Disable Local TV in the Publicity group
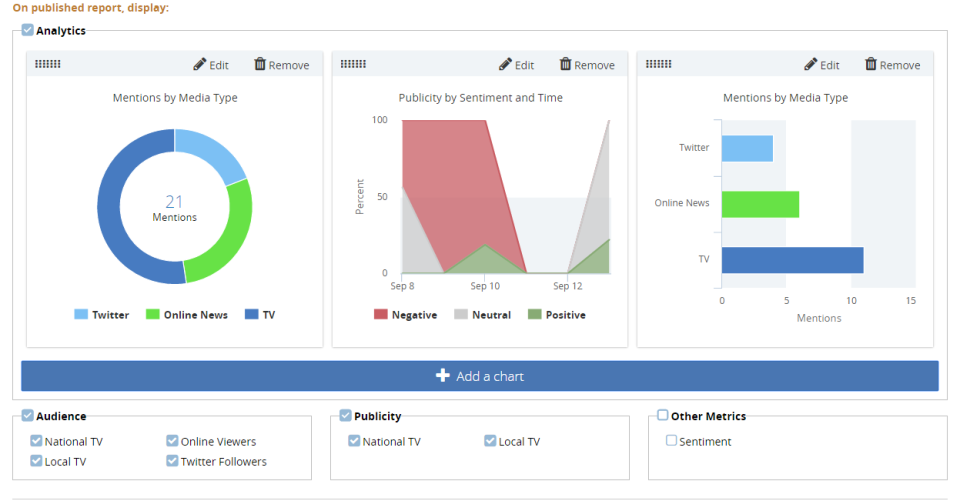 [490, 441]
